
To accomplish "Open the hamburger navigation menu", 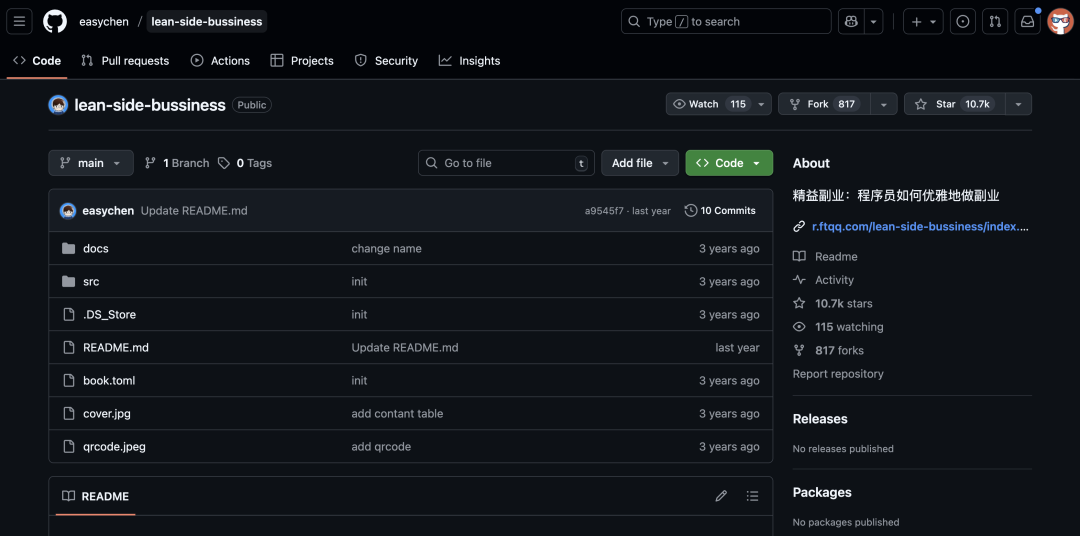I will pyautogui.click(x=19, y=21).
